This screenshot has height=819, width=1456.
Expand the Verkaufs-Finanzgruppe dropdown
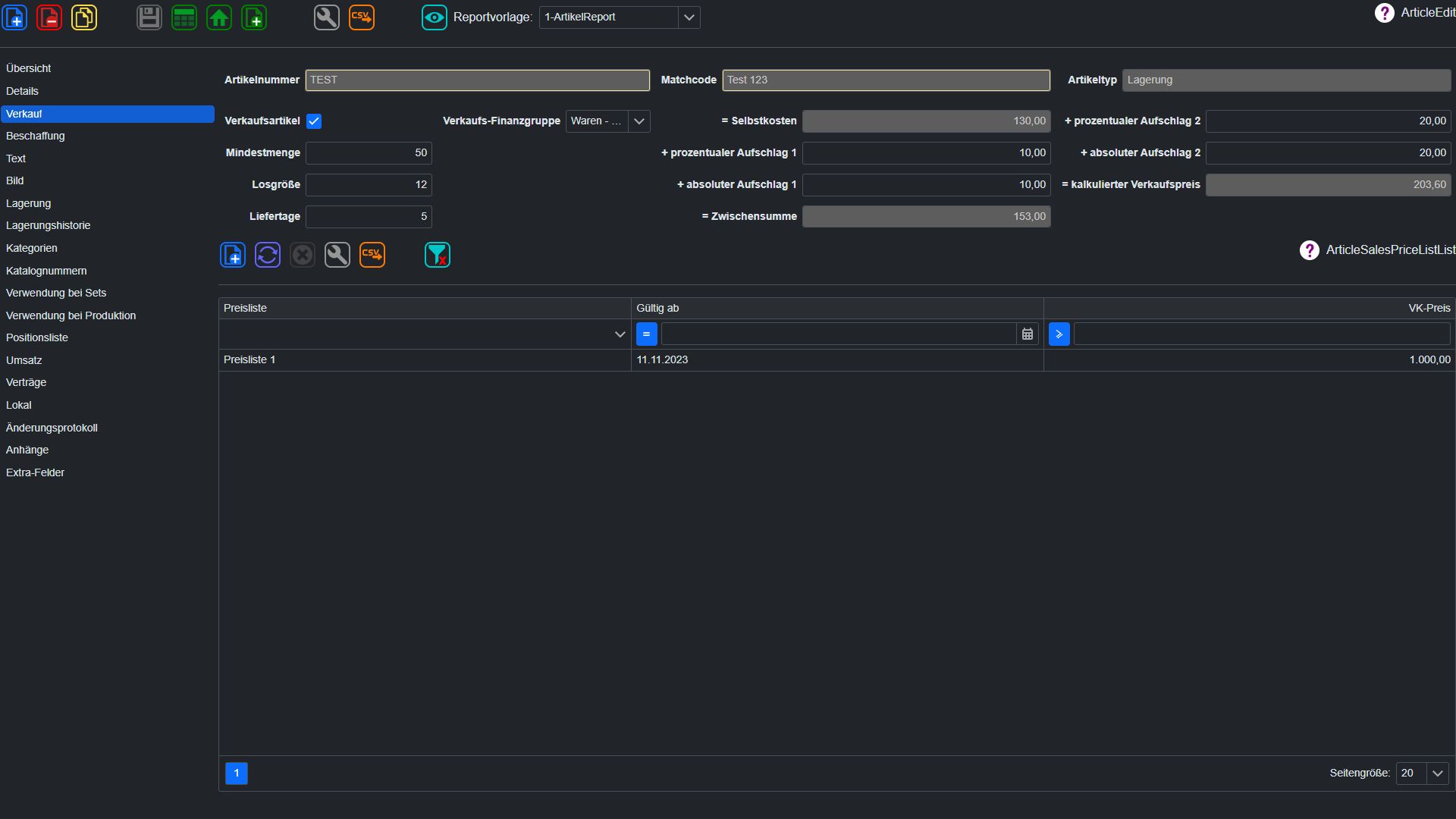coord(639,121)
